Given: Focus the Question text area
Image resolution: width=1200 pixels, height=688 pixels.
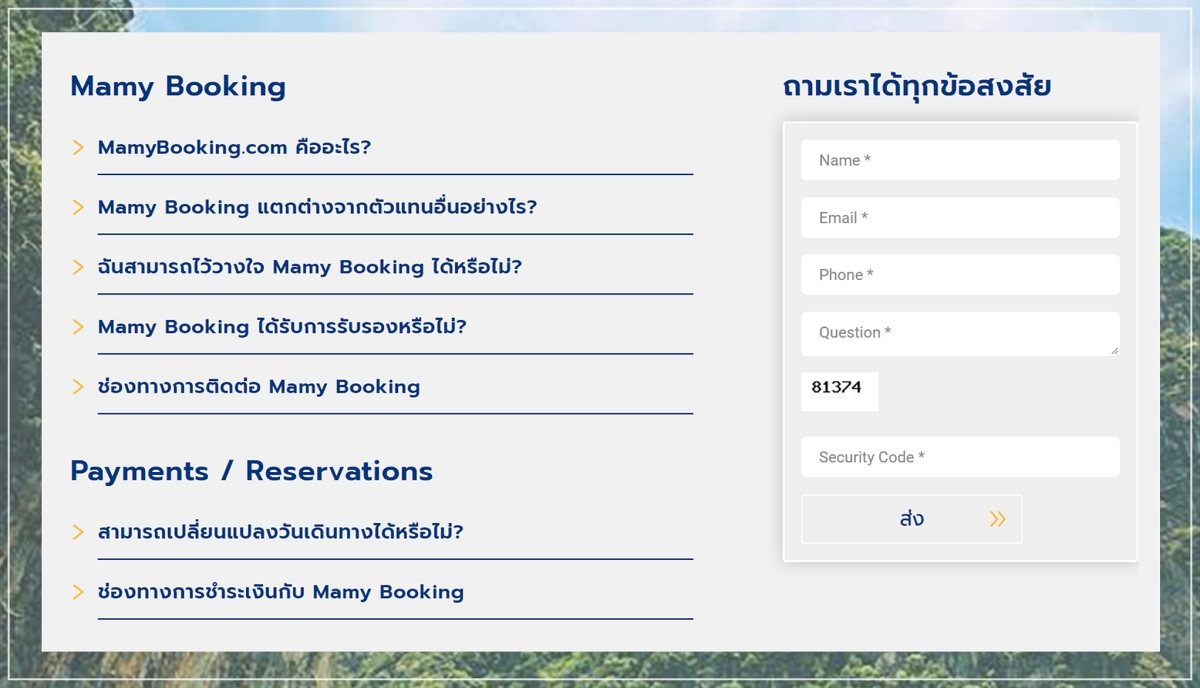Looking at the screenshot, I should (x=960, y=333).
